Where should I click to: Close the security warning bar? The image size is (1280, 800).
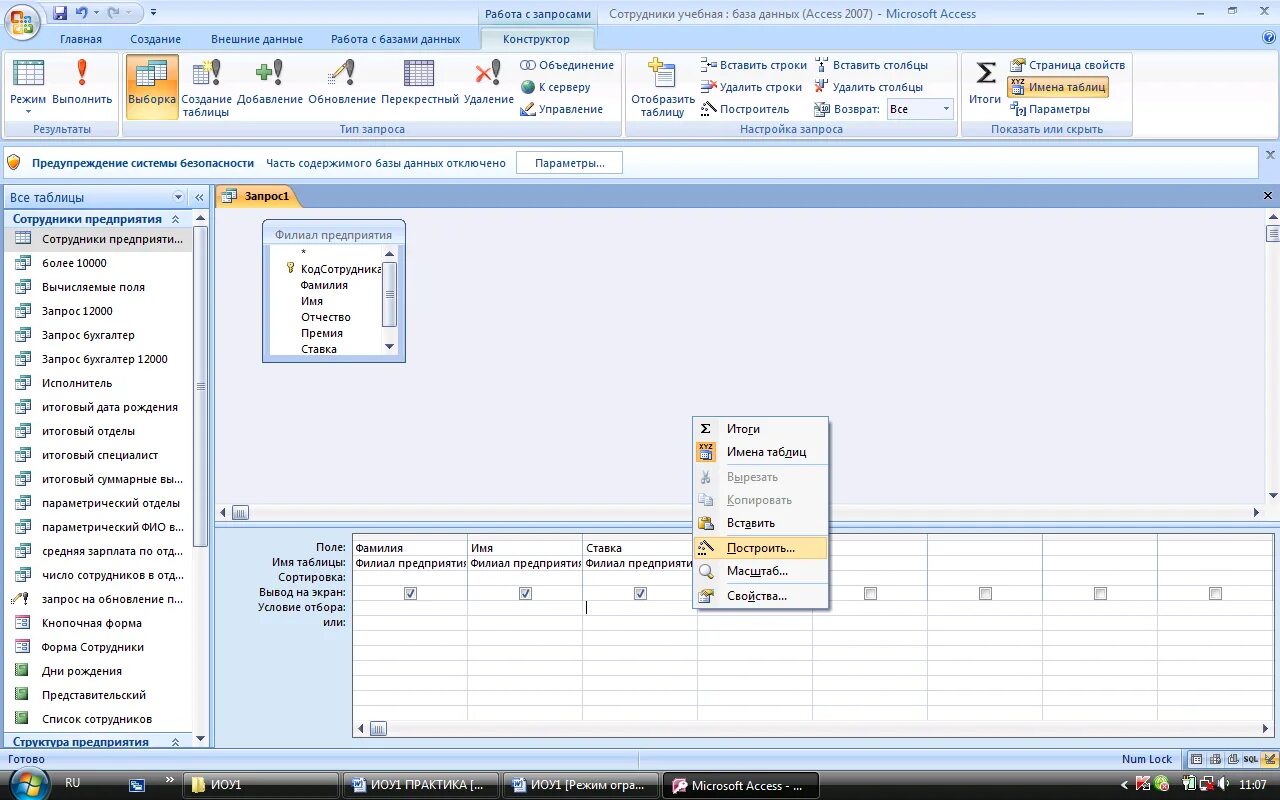tap(1271, 155)
